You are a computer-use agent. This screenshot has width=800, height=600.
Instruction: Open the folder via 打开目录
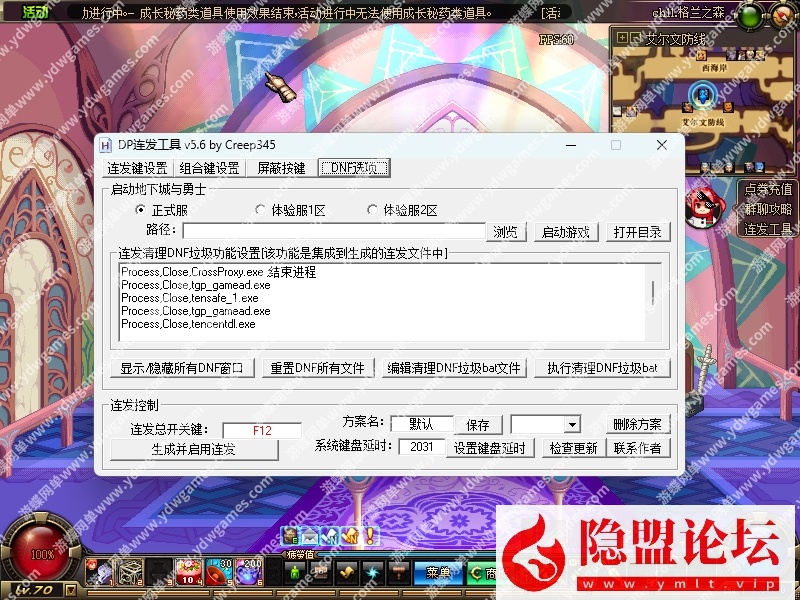point(638,232)
